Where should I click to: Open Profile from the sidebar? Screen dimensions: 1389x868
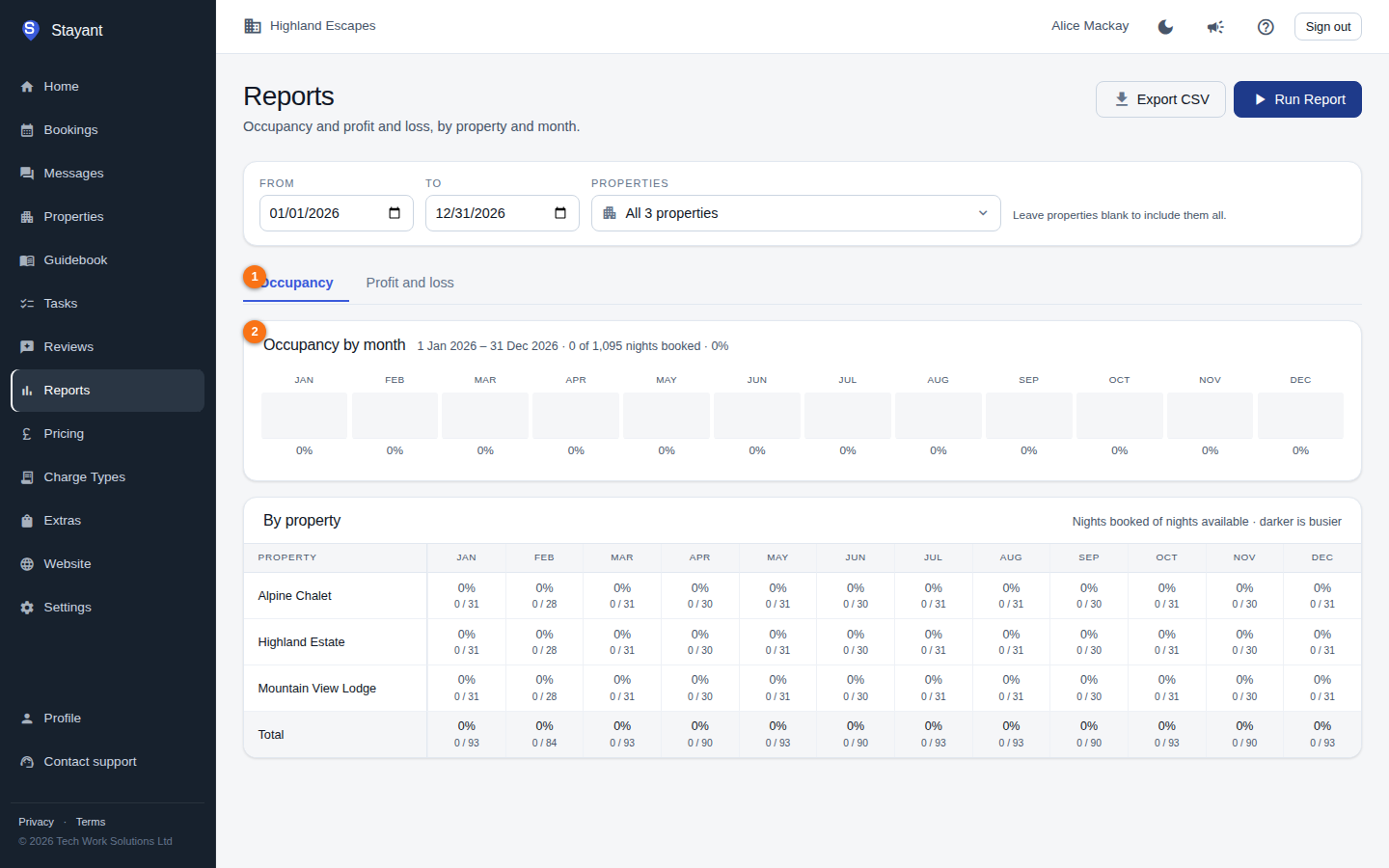(107, 719)
